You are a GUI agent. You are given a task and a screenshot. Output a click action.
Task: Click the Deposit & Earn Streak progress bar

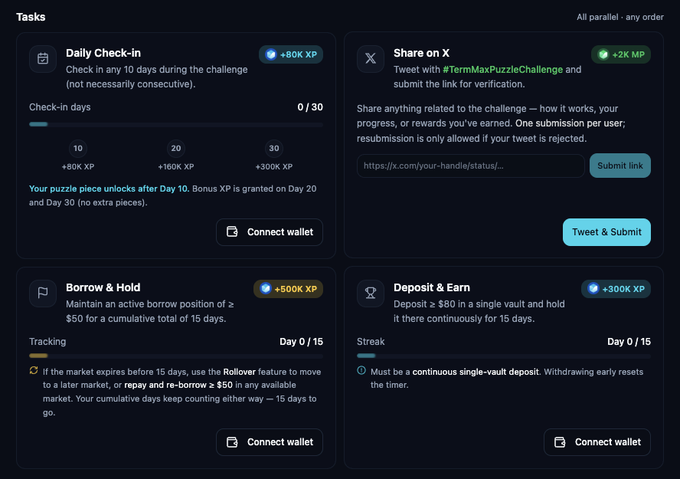coord(504,356)
